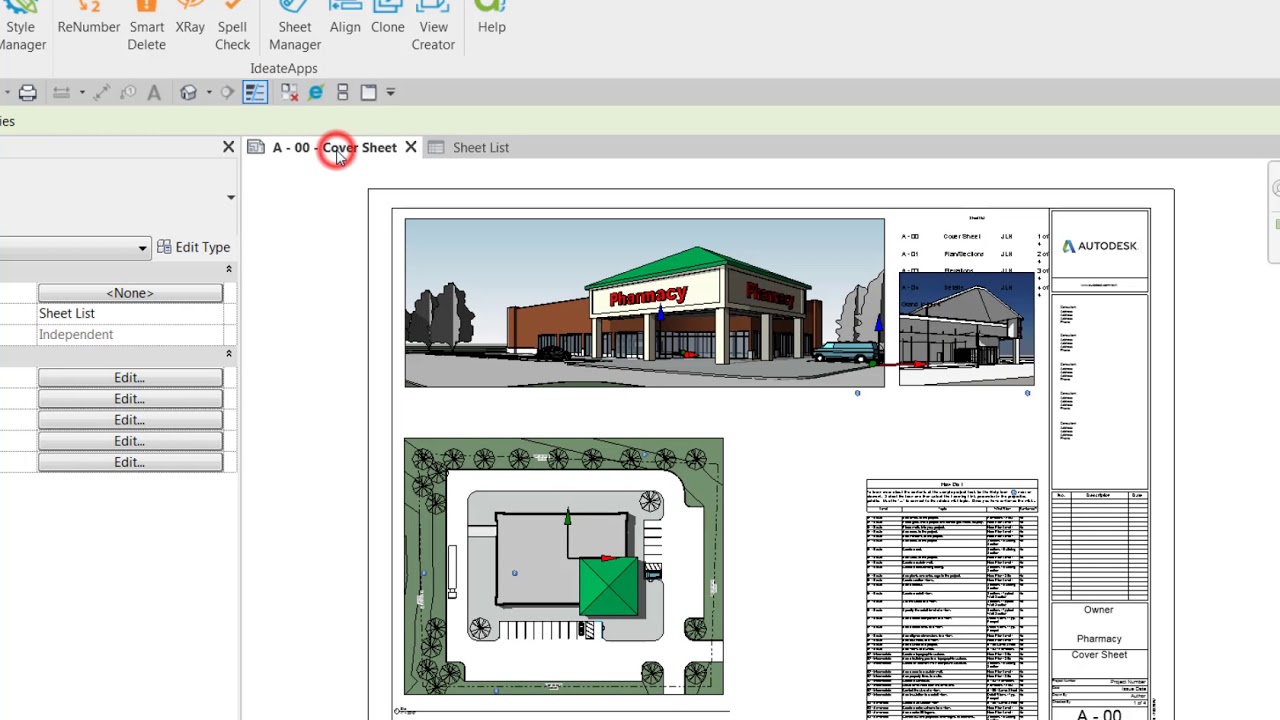Click the Cover Sheet name in title block
This screenshot has height=720, width=1280.
click(1099, 654)
